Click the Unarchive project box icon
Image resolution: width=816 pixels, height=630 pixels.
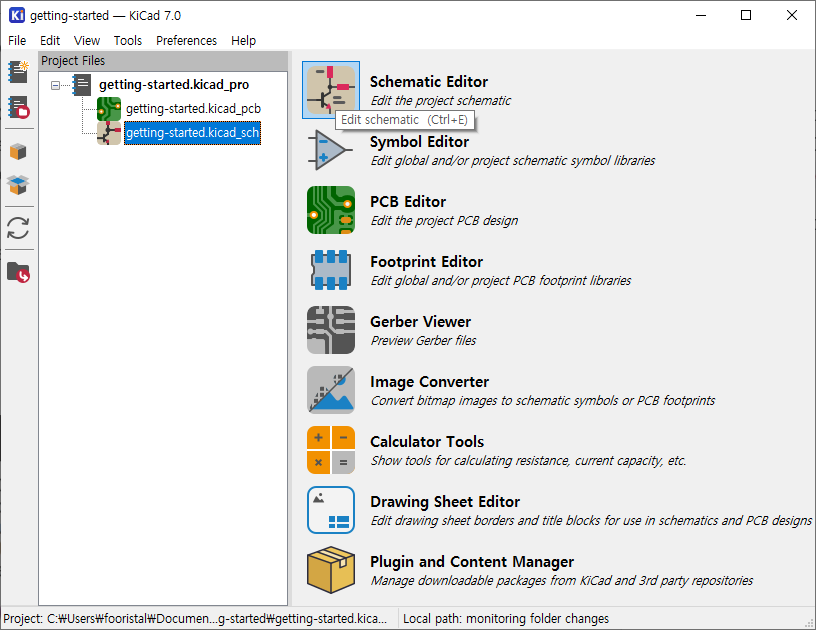(x=18, y=185)
